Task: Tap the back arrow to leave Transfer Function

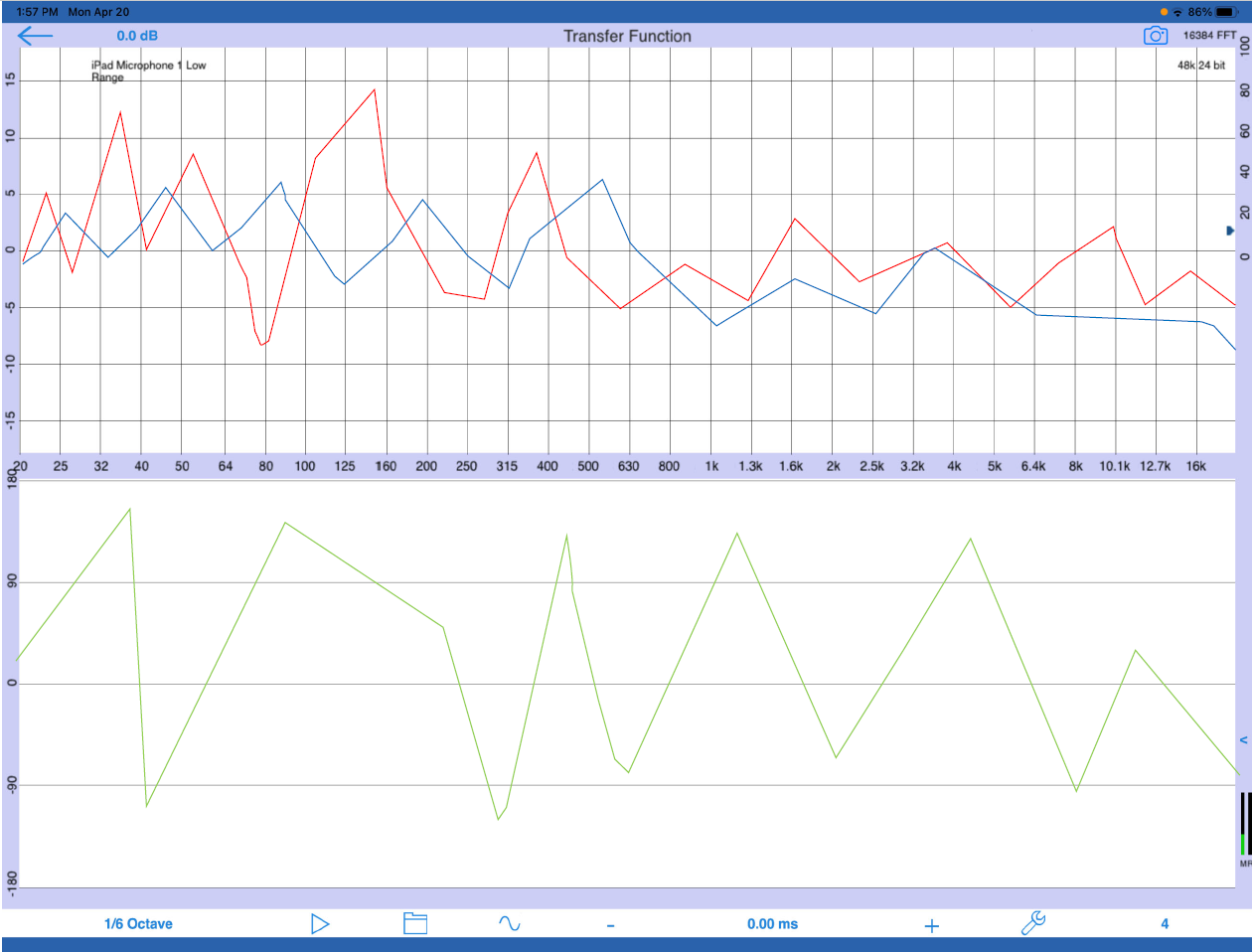Action: point(35,36)
